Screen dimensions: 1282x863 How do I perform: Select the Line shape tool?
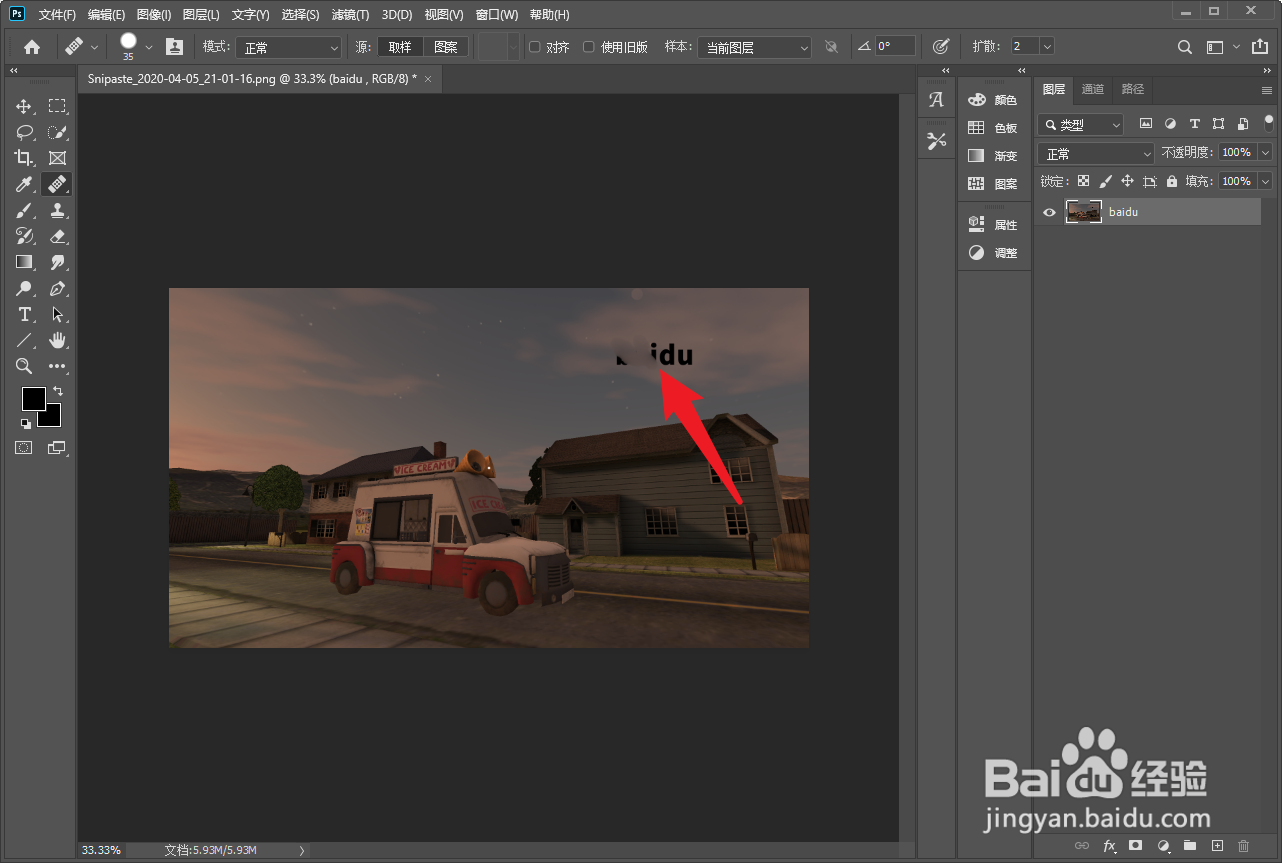[24, 340]
